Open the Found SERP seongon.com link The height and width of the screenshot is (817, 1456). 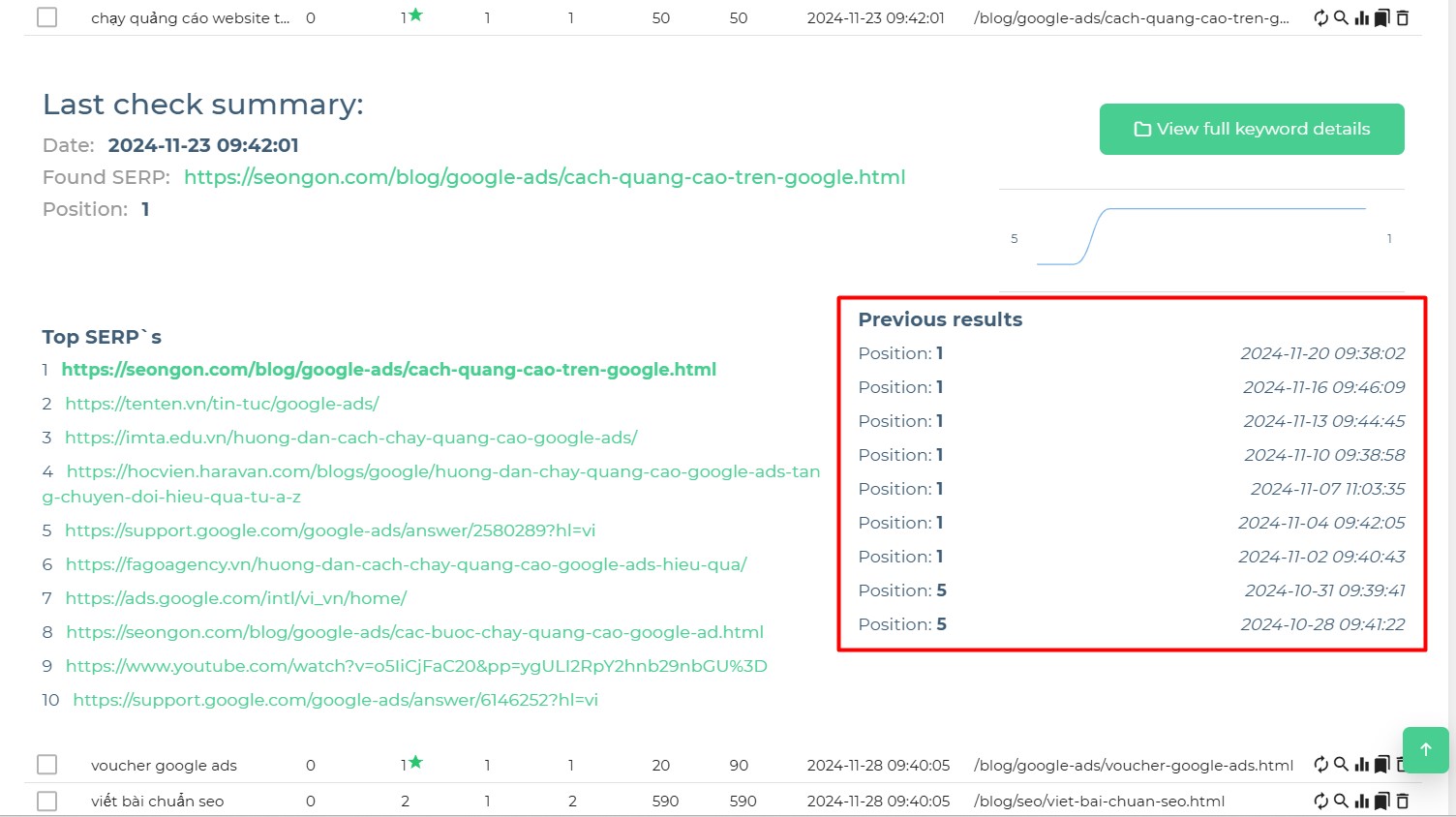(x=545, y=177)
